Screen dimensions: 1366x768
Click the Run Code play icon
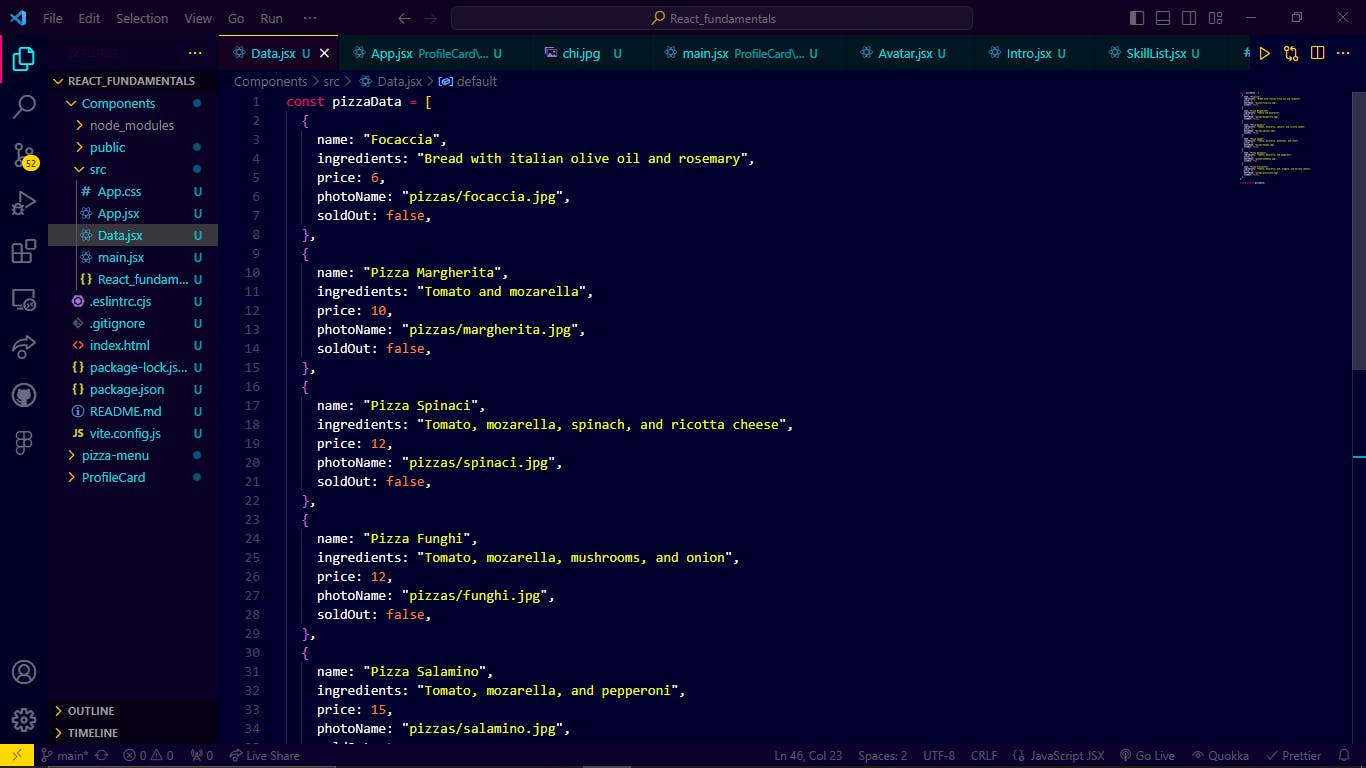[x=1265, y=53]
